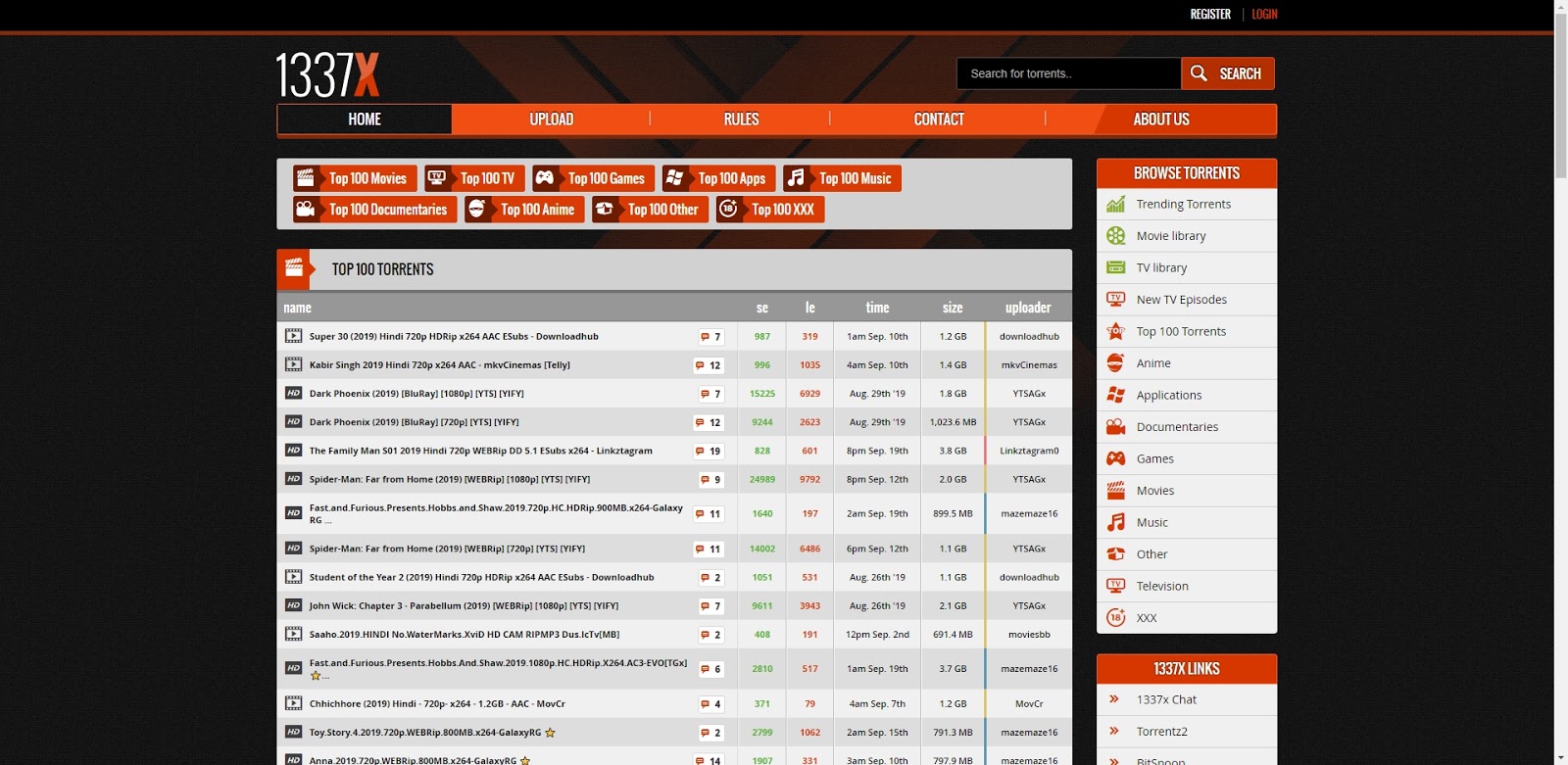Screen dimensions: 1568x765
Task: Open Top 100 Apps windows icon
Action: click(674, 178)
